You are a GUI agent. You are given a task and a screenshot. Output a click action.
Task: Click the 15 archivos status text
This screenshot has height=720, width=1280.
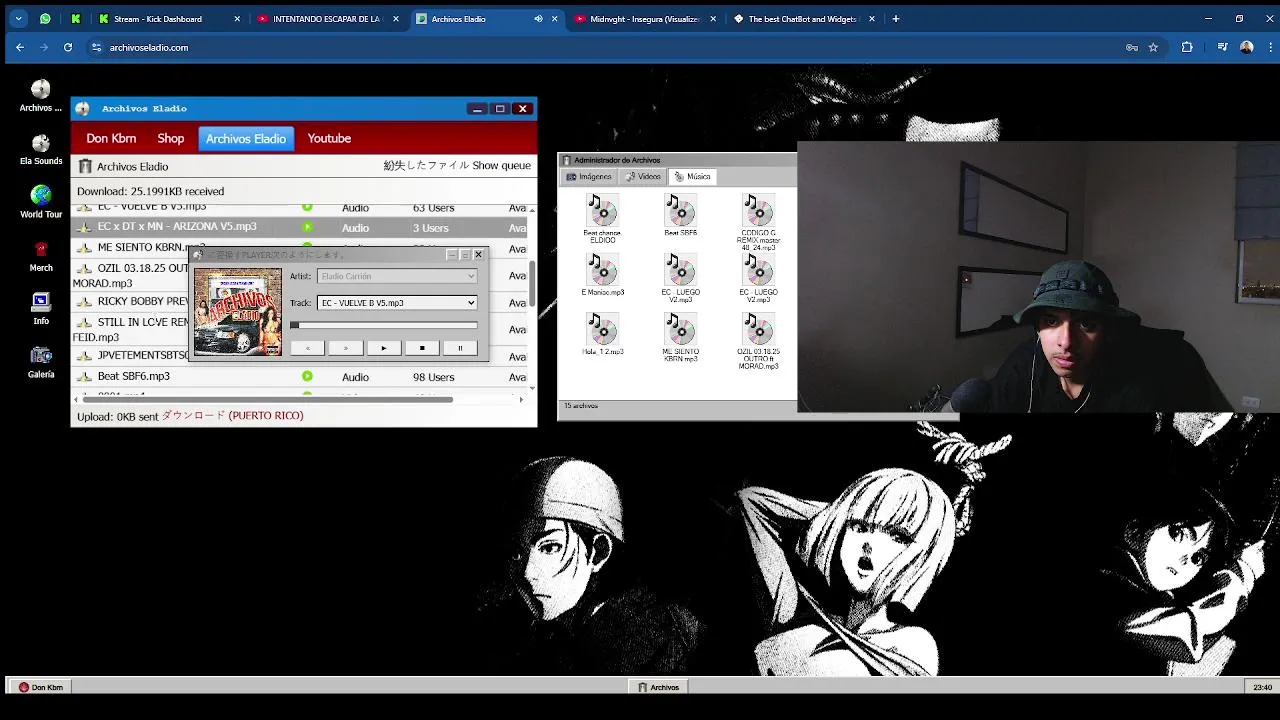click(581, 406)
